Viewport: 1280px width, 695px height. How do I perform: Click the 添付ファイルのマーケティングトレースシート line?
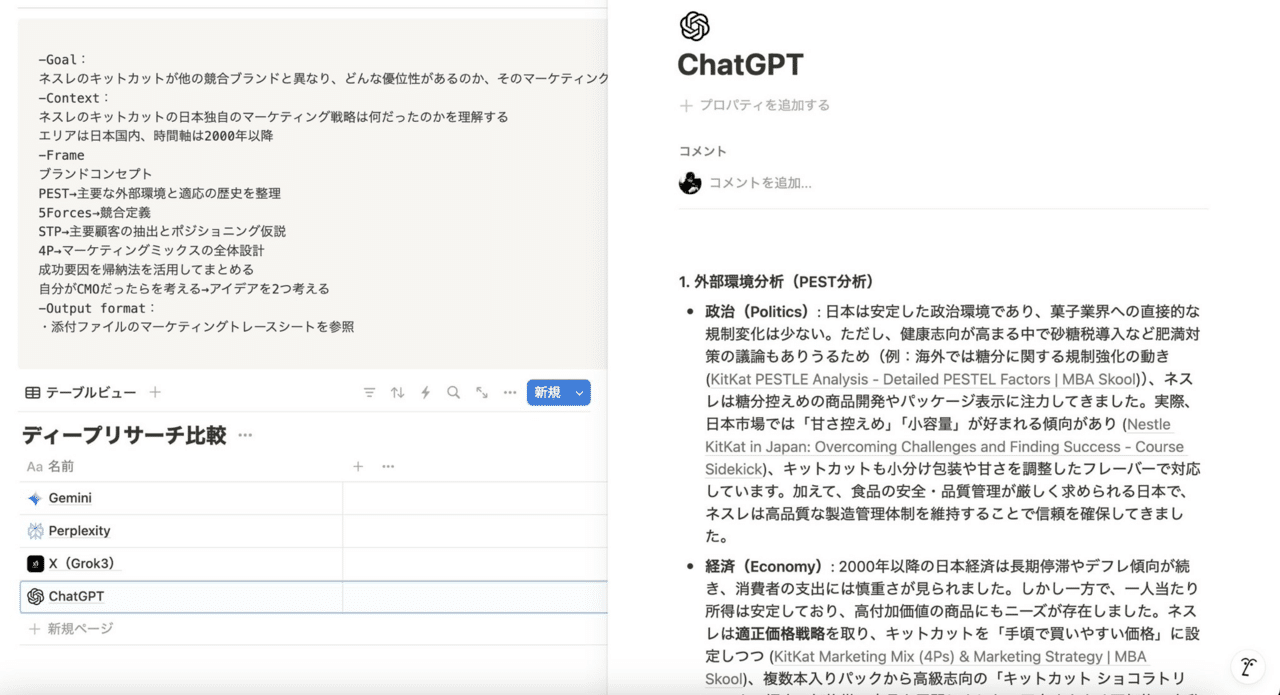pyautogui.click(x=197, y=327)
